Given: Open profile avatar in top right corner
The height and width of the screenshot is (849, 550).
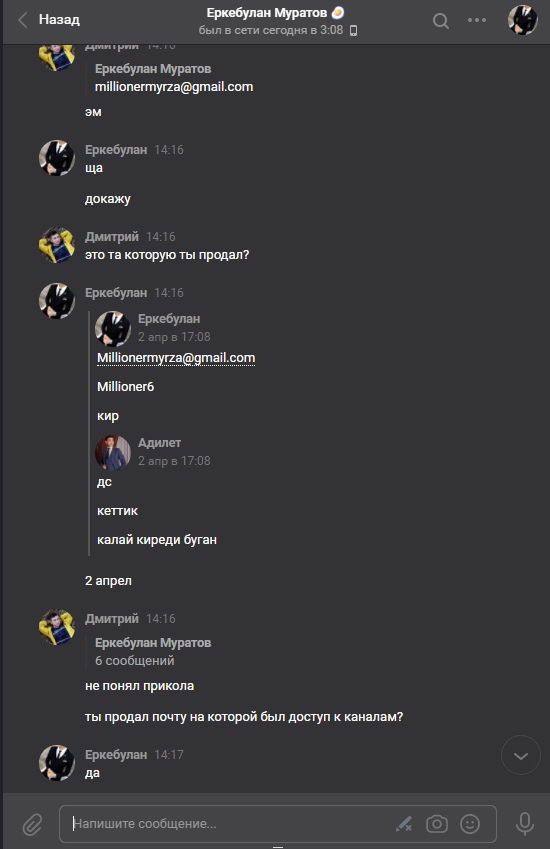Looking at the screenshot, I should click(522, 20).
